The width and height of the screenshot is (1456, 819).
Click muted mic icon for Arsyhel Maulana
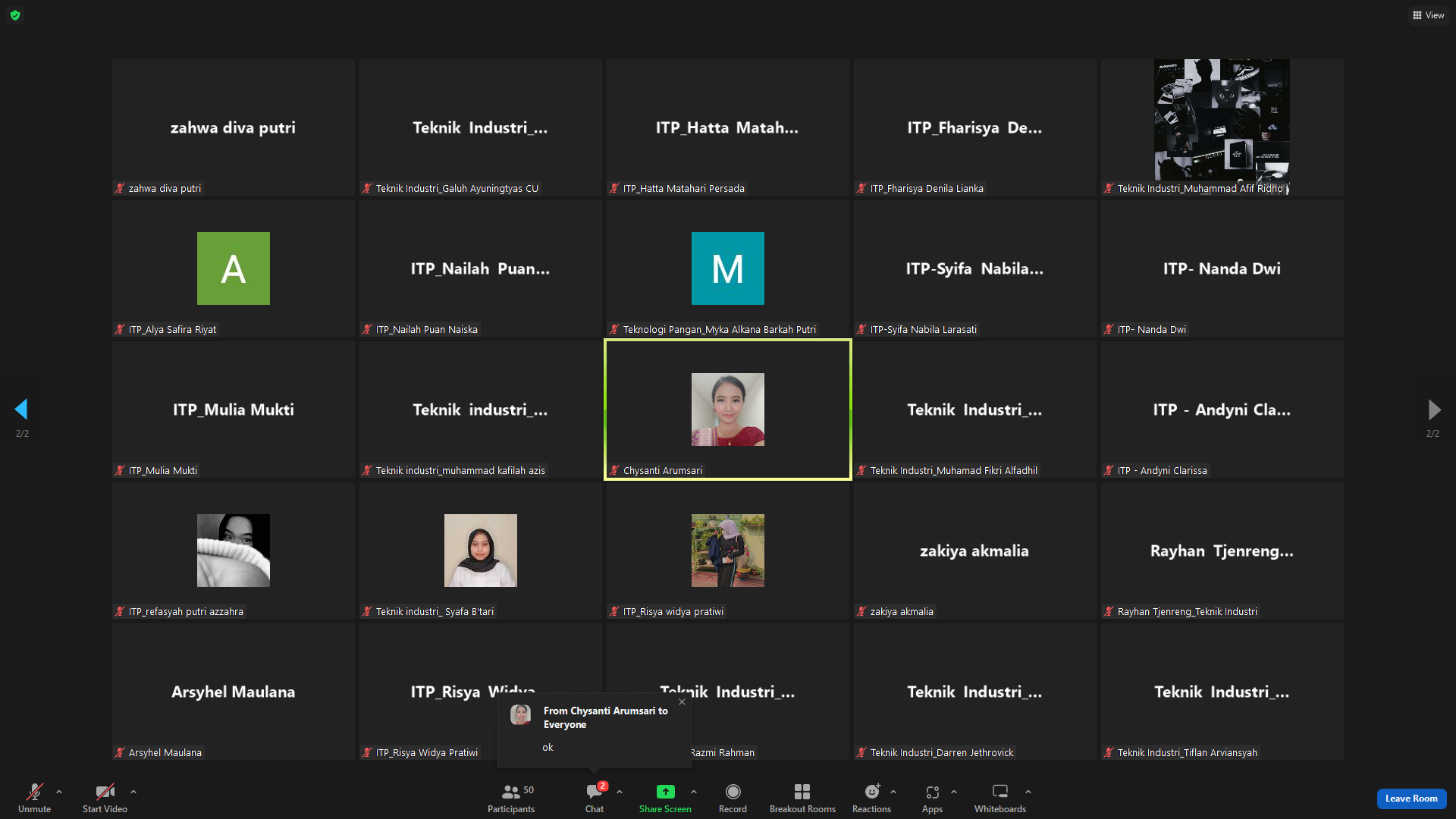[x=120, y=752]
